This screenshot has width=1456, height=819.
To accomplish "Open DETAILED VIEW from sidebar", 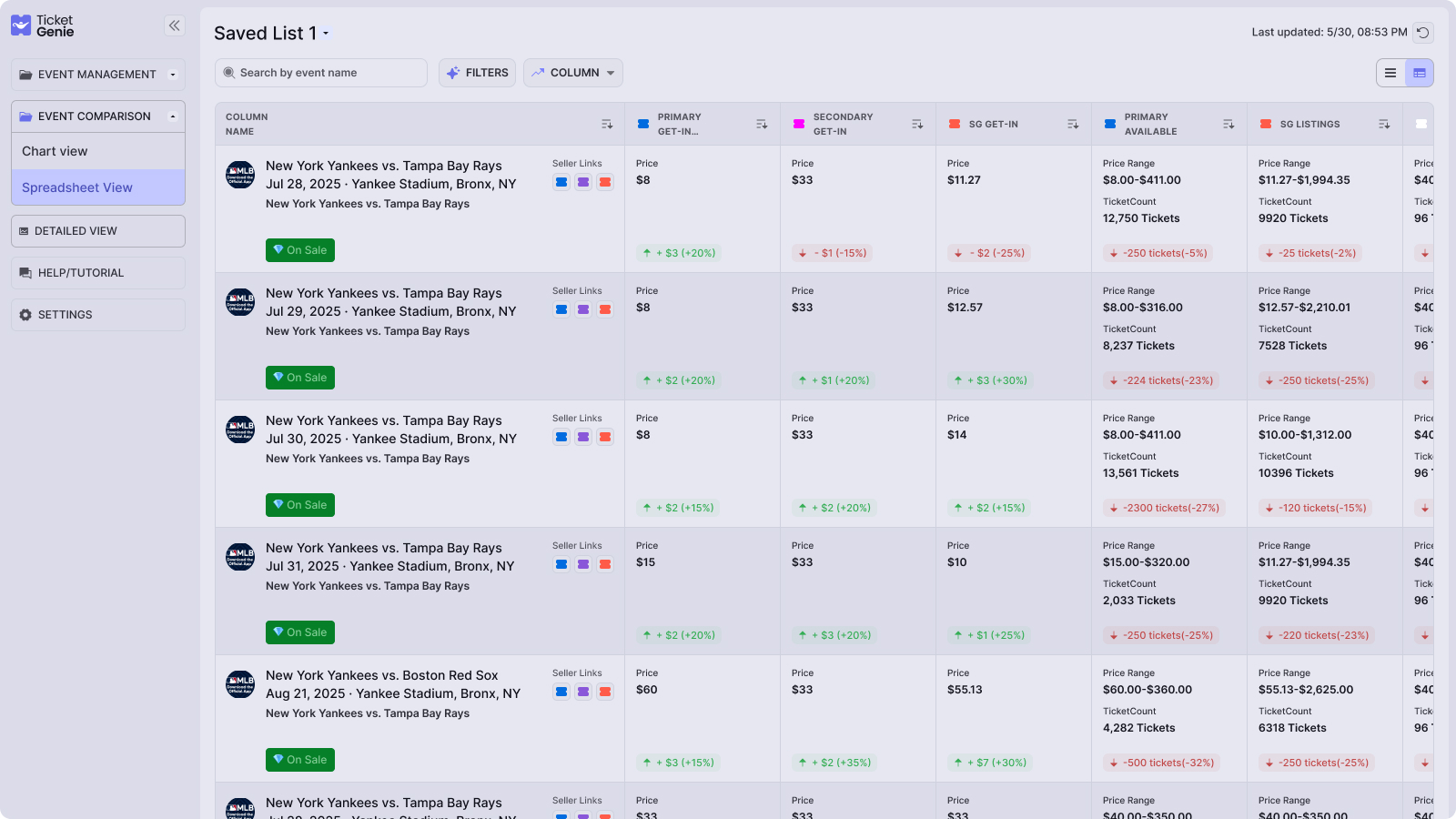I will [x=97, y=230].
